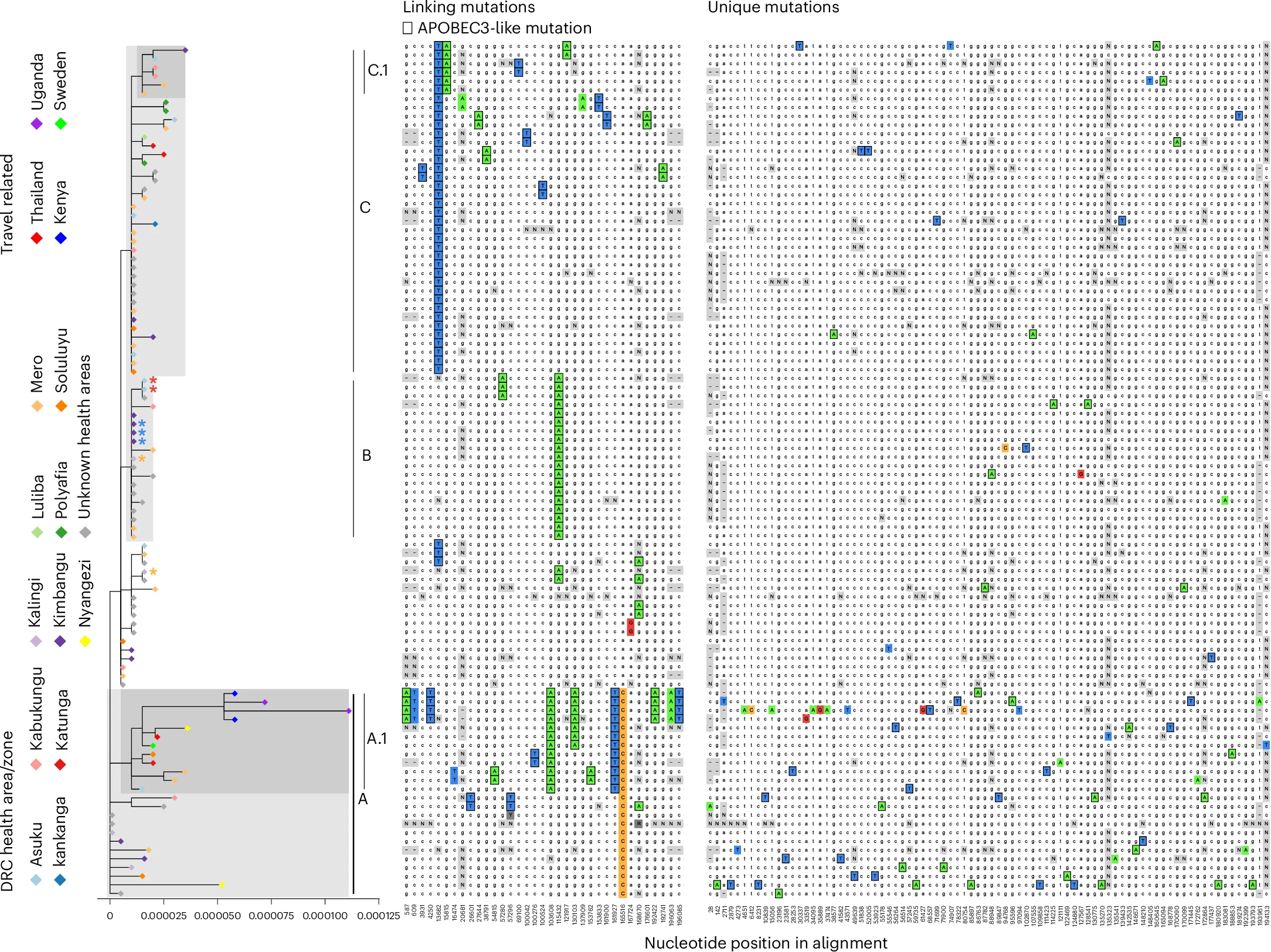This screenshot has height=952, width=1271.
Task: Click the blue Kenya legend diamond
Action: point(60,238)
